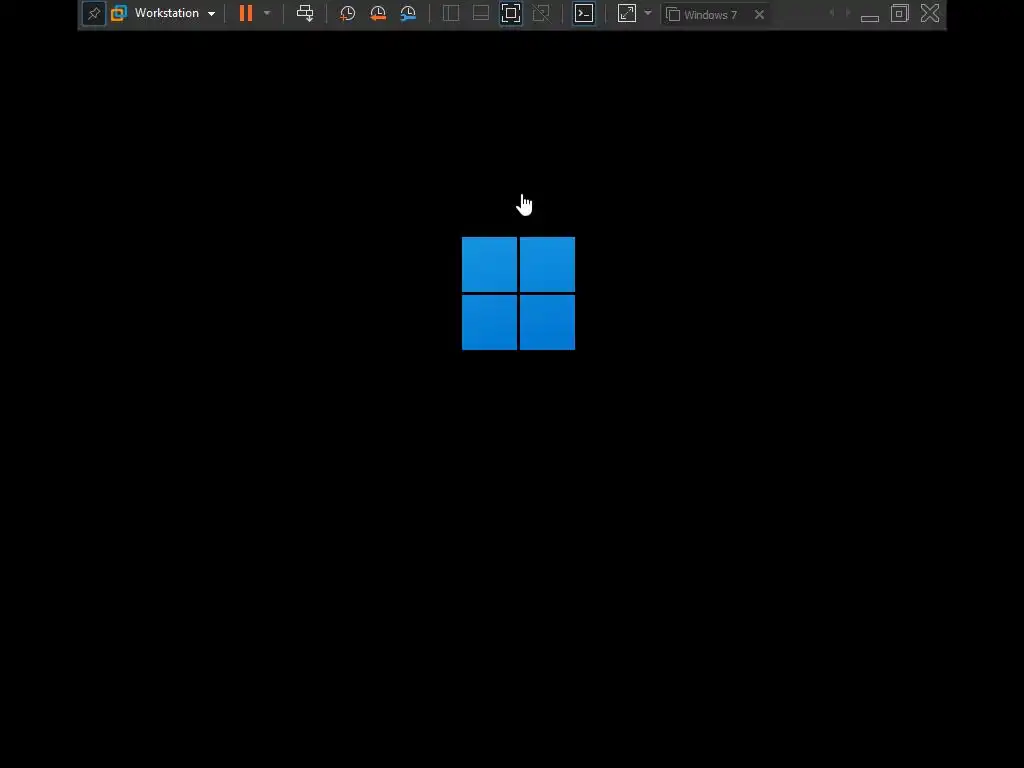Open the console view icon
1024x768 pixels.
tap(584, 13)
